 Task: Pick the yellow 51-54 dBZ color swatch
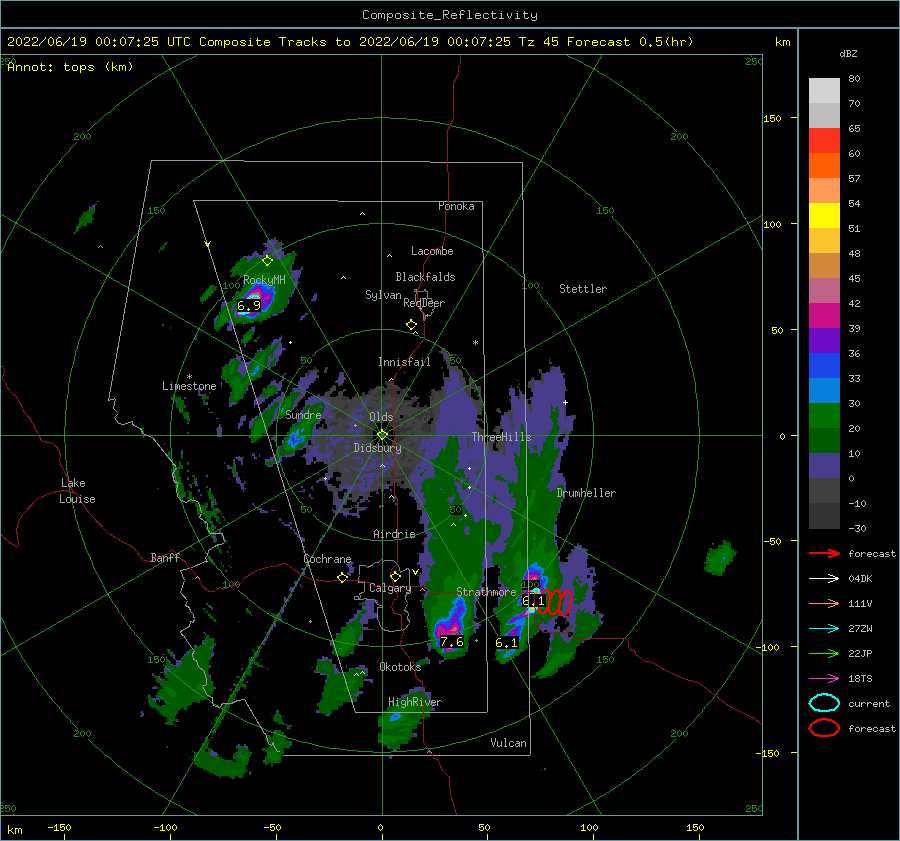point(824,216)
